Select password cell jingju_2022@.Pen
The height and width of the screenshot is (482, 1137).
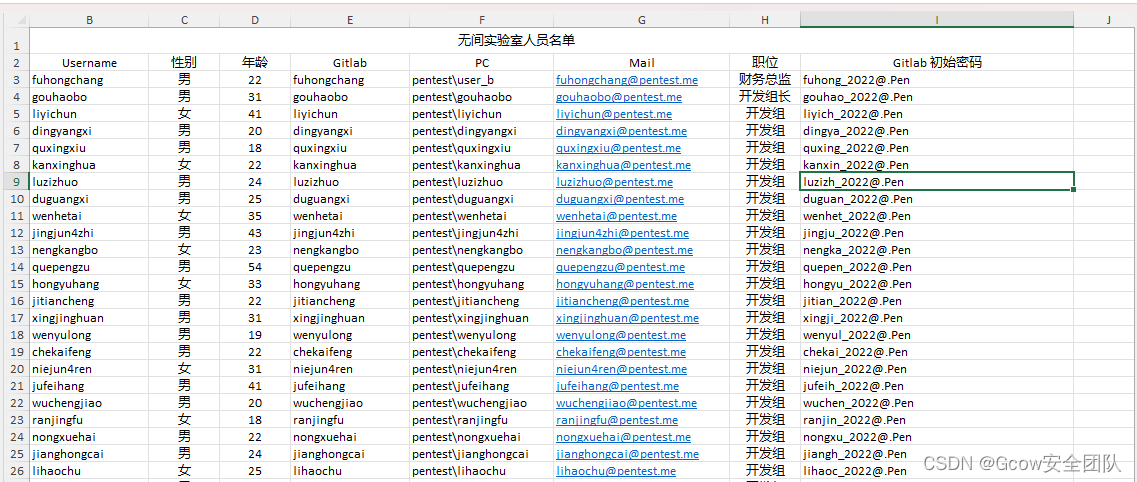(x=937, y=233)
